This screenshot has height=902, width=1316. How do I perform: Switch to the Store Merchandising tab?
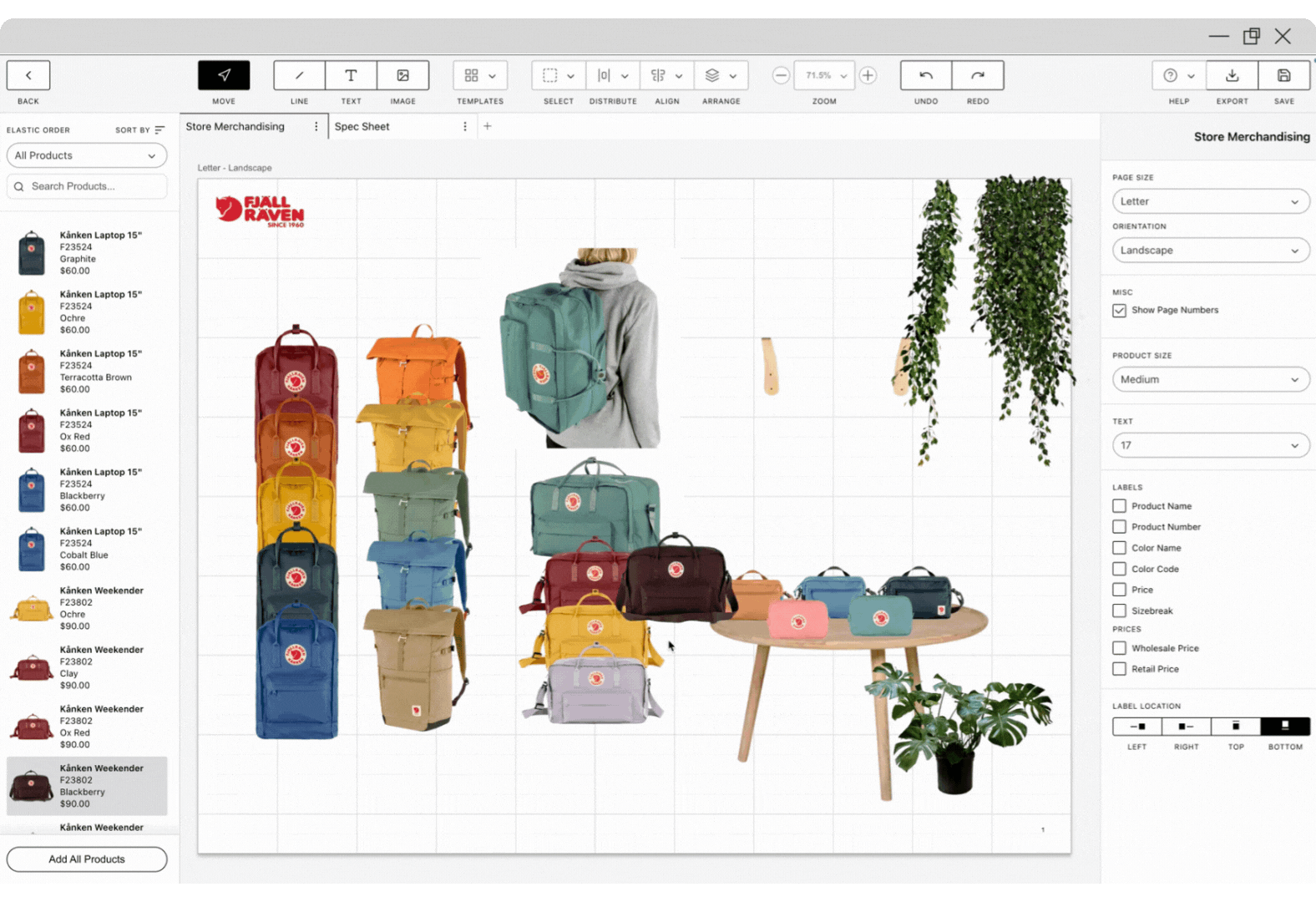pos(235,126)
